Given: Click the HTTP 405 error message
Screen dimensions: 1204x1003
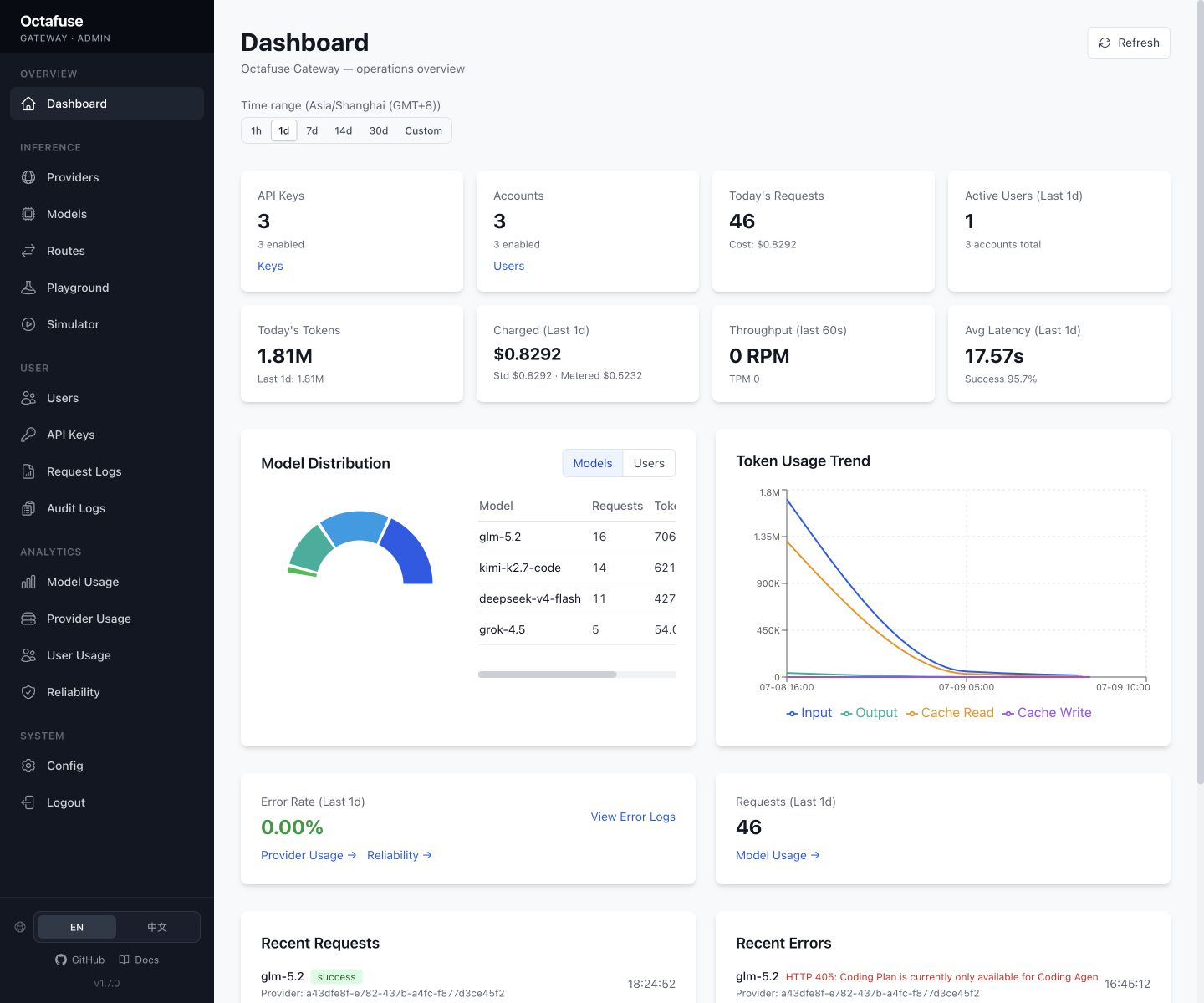Looking at the screenshot, I should [941, 977].
